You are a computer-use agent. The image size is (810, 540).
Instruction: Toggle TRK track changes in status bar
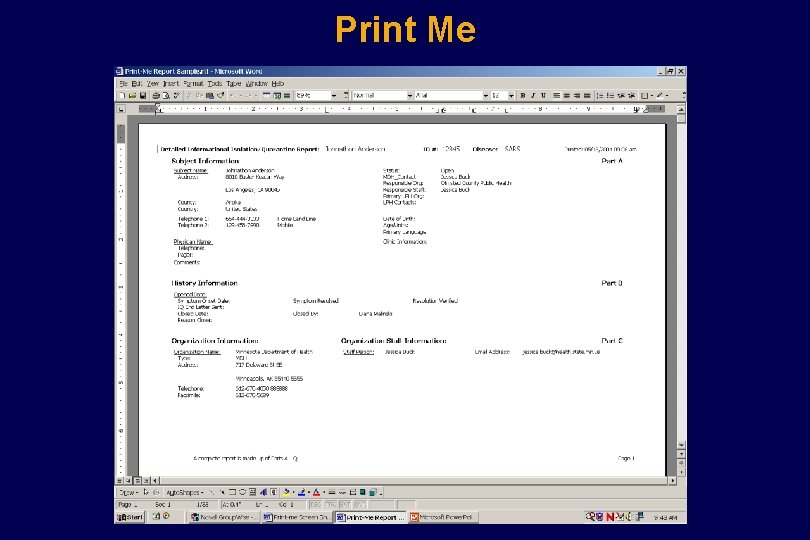point(331,504)
